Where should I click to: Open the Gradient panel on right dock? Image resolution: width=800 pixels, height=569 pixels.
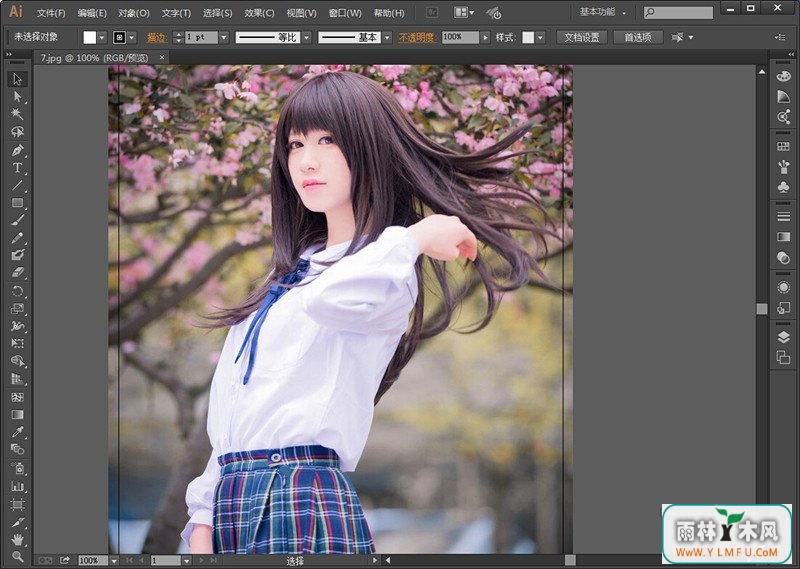pyautogui.click(x=783, y=237)
